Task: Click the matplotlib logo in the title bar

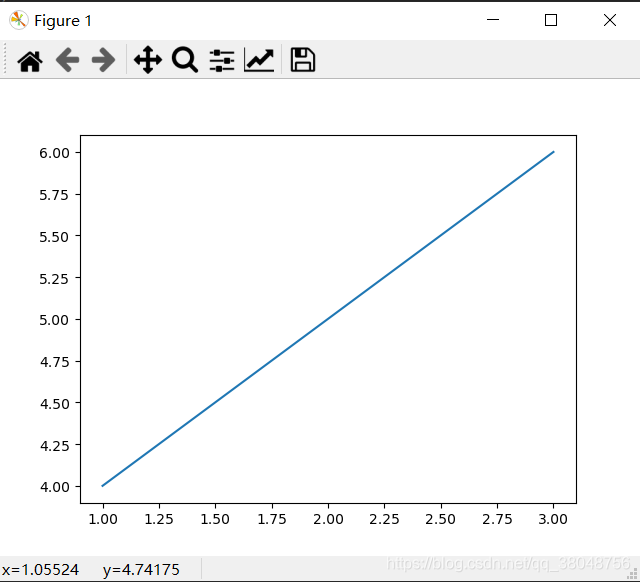Action: tap(19, 20)
